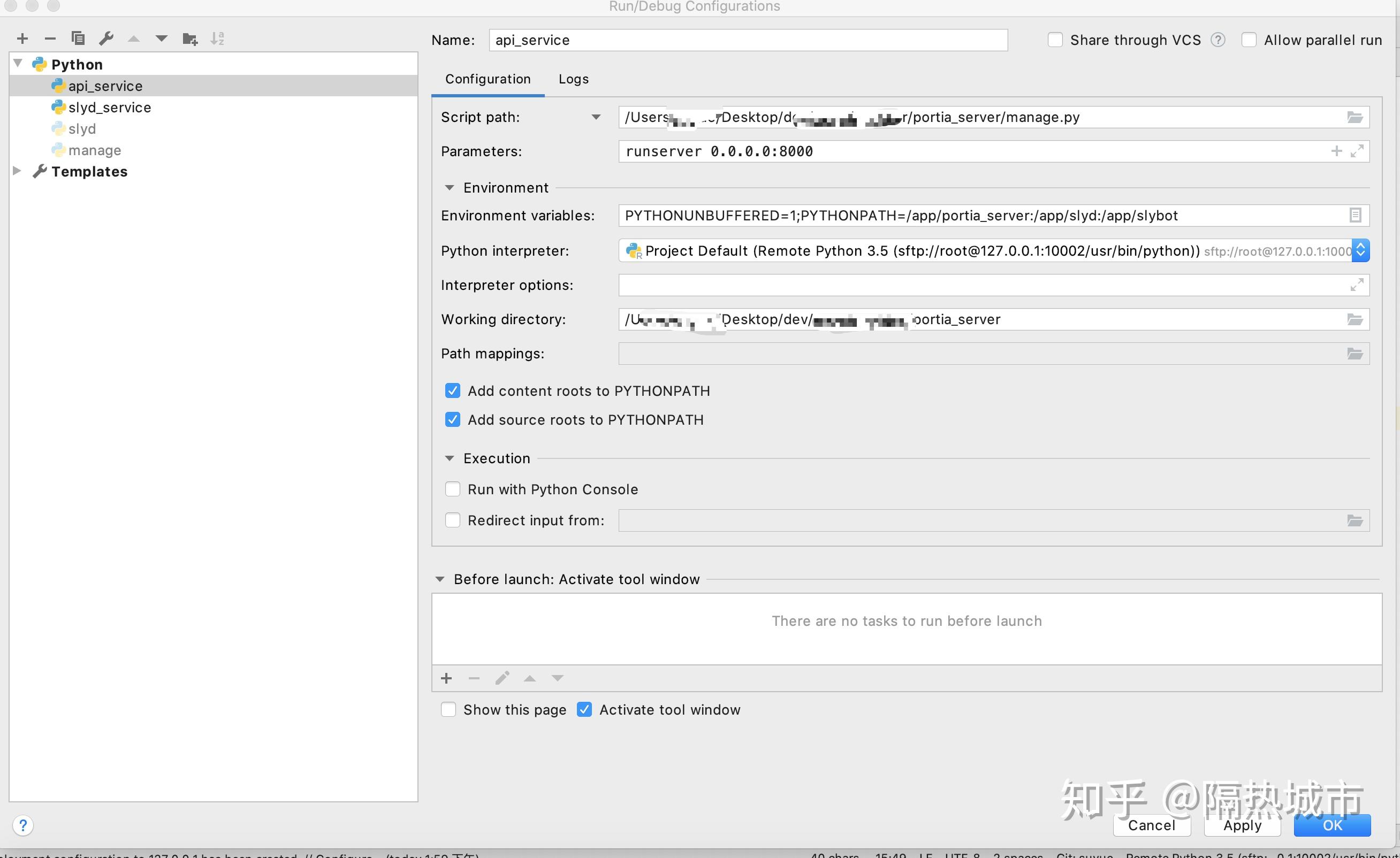Collapse the Python configurations tree node
This screenshot has height=858, width=1400.
pos(18,64)
